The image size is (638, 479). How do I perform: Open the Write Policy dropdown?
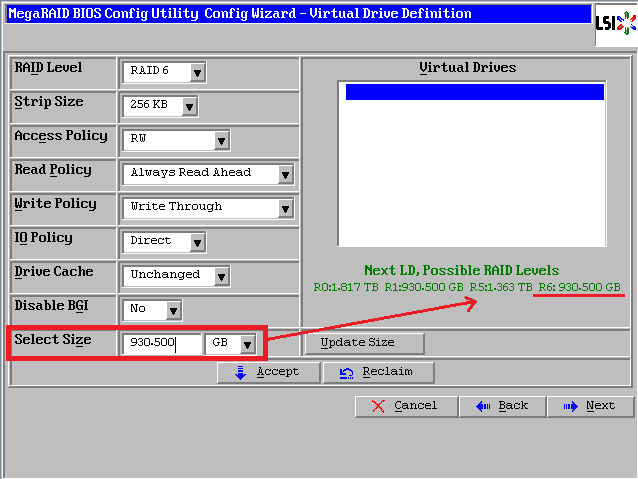point(285,208)
